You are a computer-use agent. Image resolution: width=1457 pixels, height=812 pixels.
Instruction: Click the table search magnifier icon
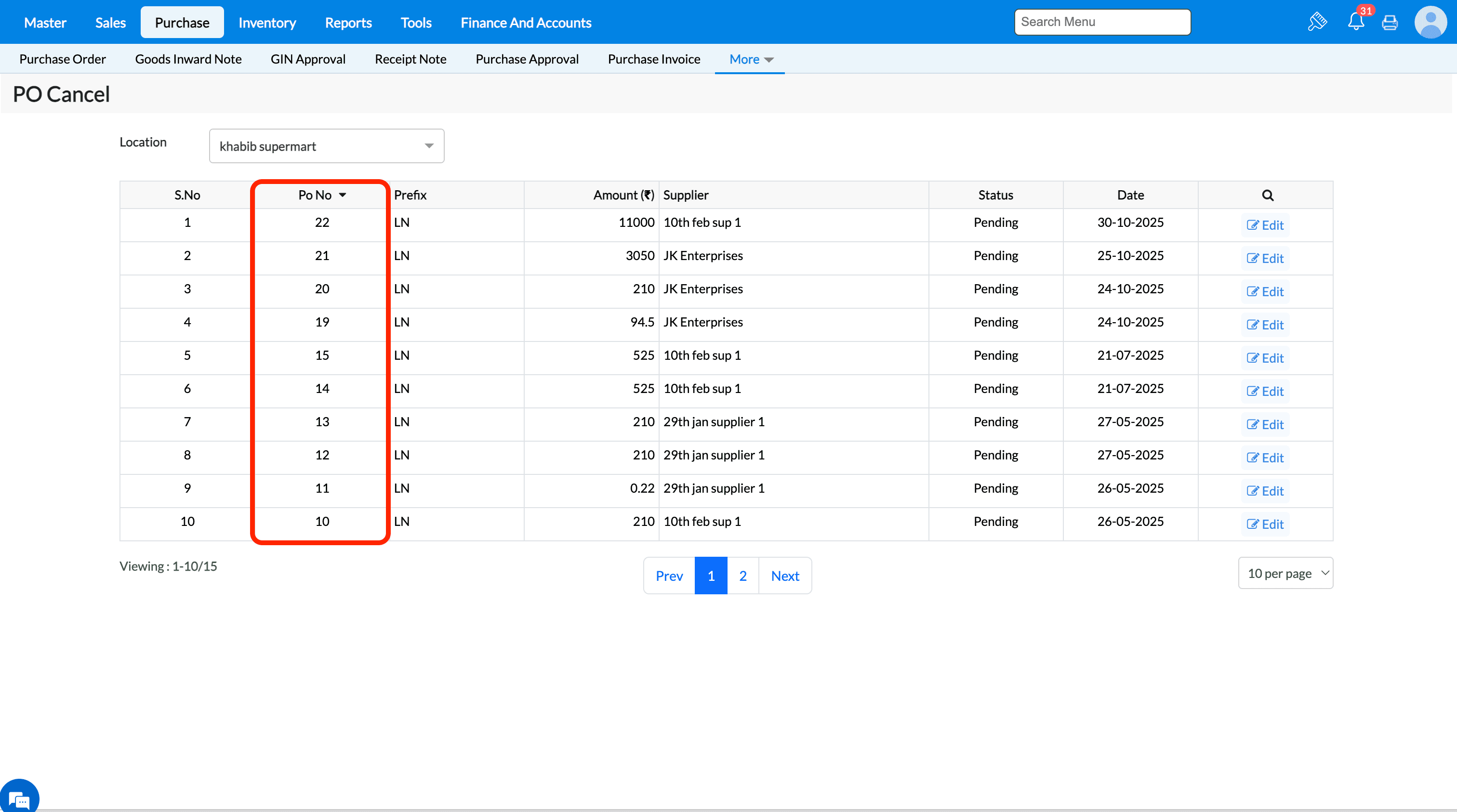(1268, 195)
